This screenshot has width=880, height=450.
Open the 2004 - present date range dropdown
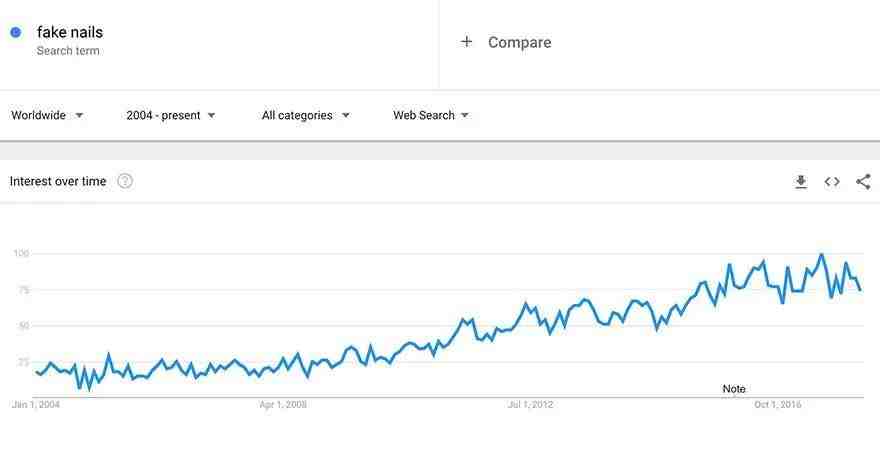pyautogui.click(x=171, y=115)
